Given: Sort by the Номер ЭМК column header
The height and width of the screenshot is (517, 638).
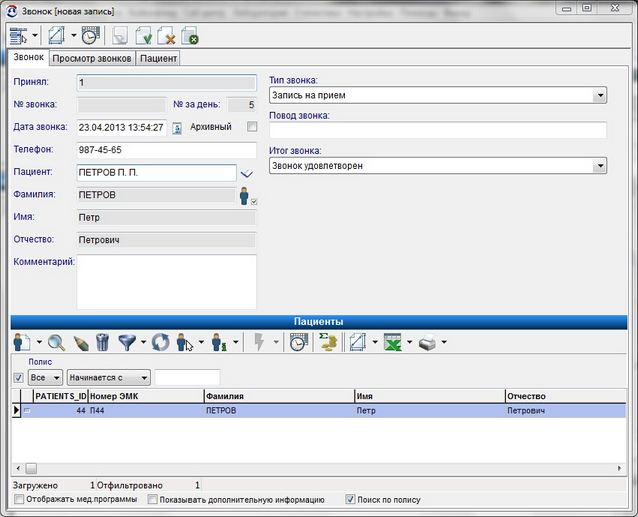Looking at the screenshot, I should pyautogui.click(x=146, y=396).
